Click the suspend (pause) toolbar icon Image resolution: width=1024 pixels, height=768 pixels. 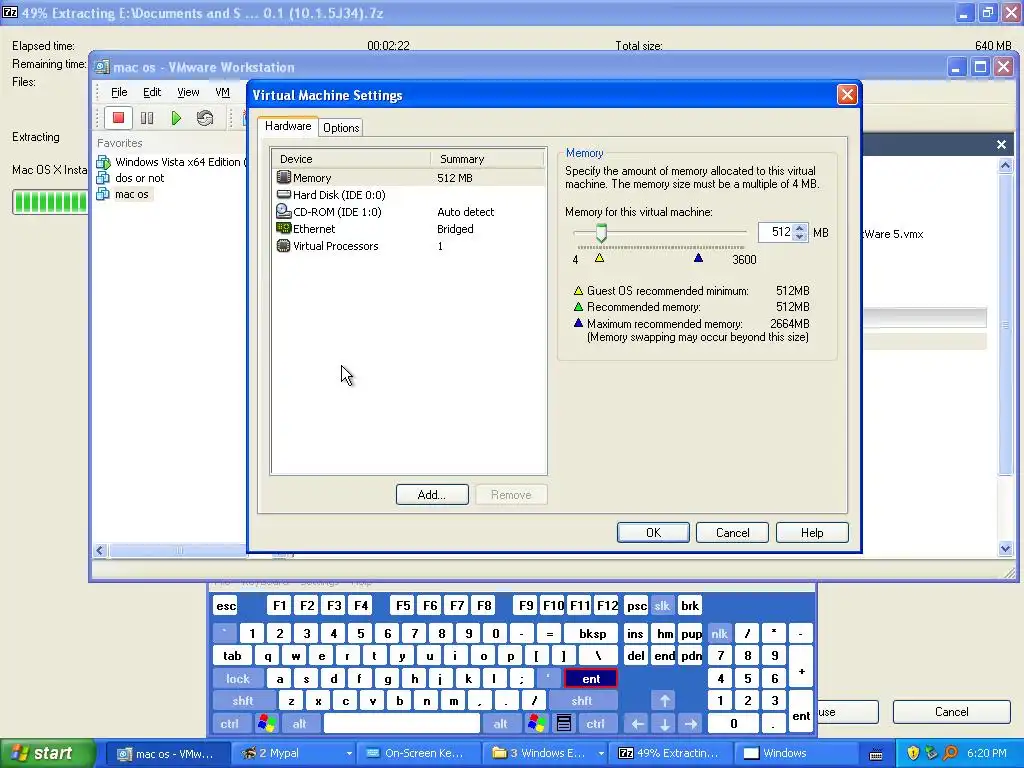pyautogui.click(x=147, y=118)
